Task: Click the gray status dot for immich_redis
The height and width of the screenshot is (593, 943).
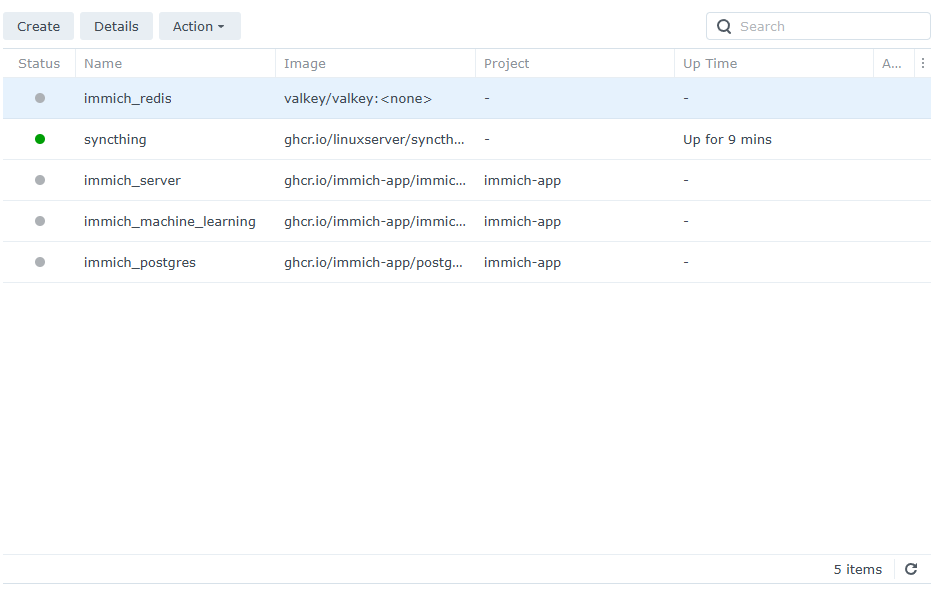Action: (40, 98)
